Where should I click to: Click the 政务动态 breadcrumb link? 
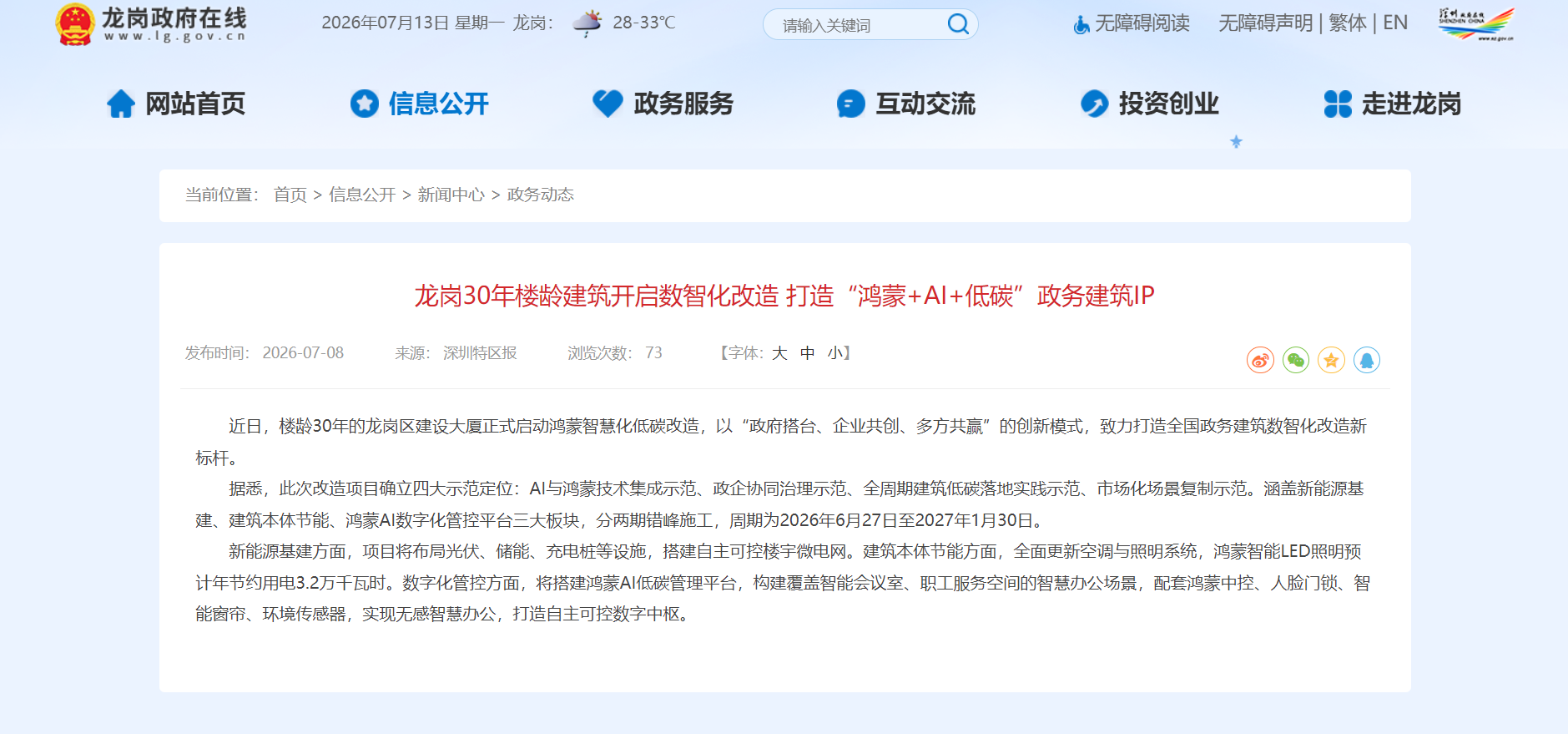click(540, 195)
